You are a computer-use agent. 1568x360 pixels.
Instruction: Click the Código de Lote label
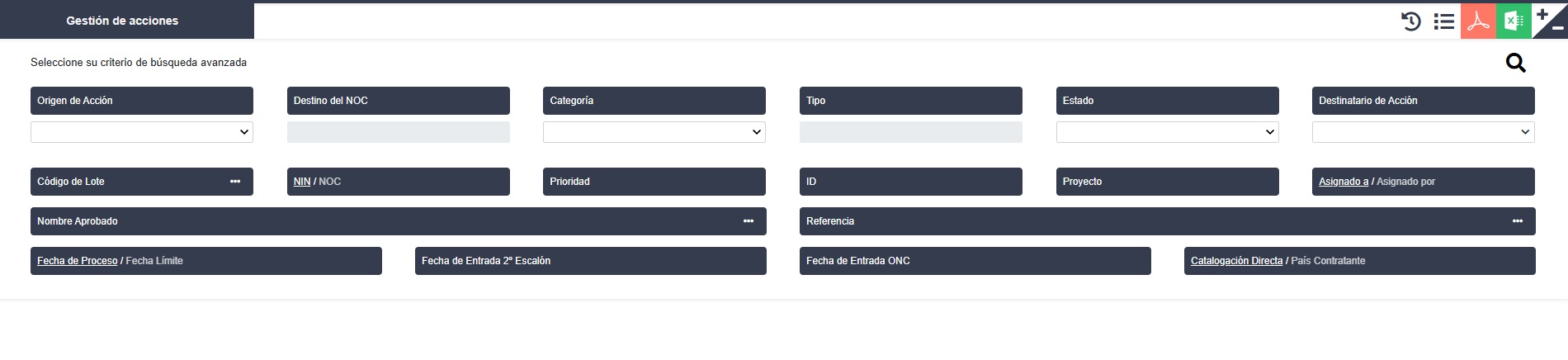71,182
